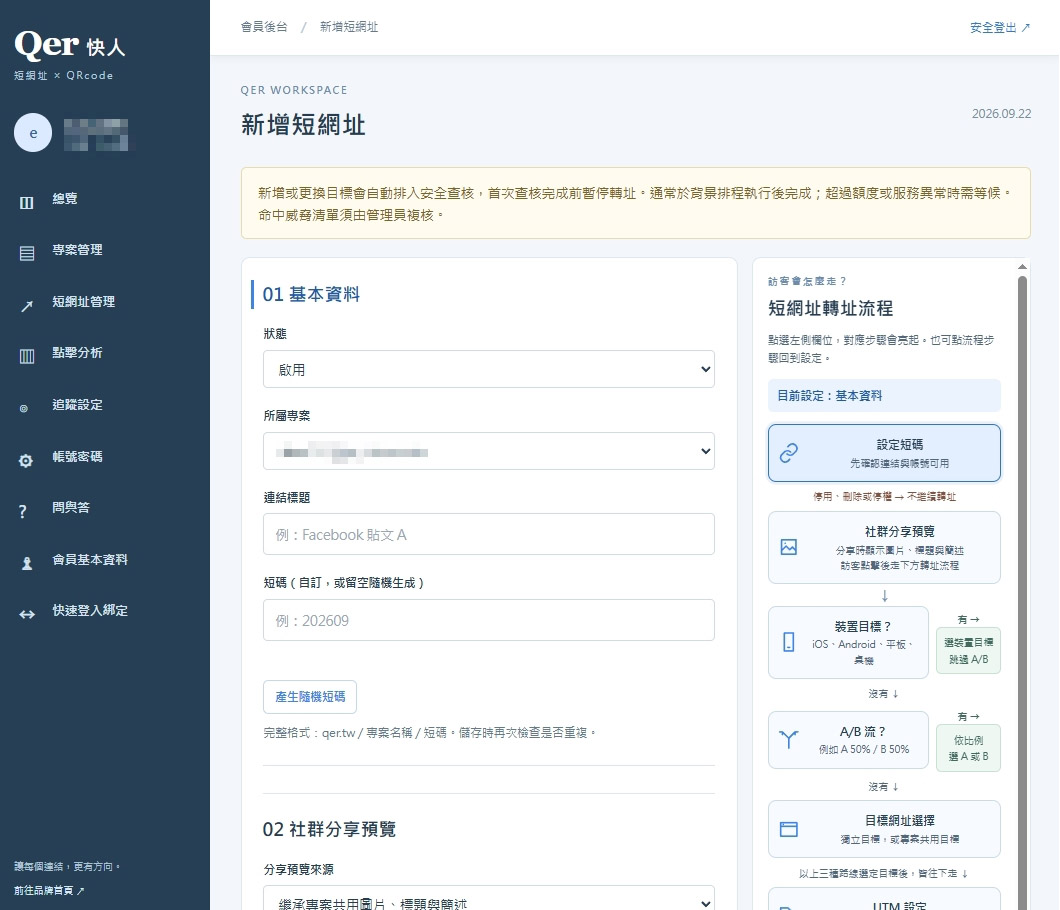Image resolution: width=1060 pixels, height=910 pixels.
Task: Click the 會員後台 breadcrumb link
Action: [264, 27]
